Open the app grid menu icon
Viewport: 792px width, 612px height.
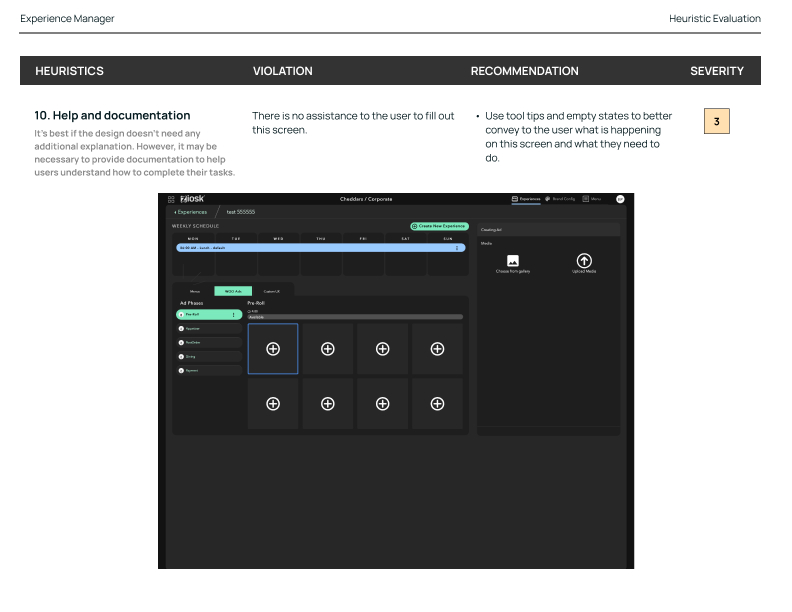click(171, 199)
